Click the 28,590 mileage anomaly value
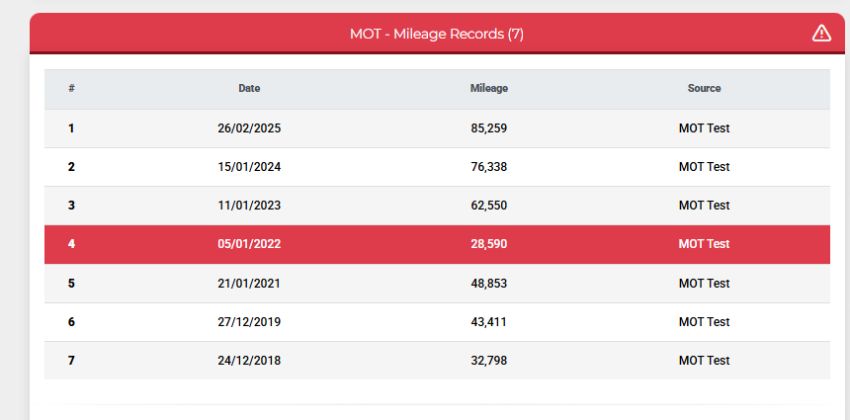 click(x=489, y=244)
